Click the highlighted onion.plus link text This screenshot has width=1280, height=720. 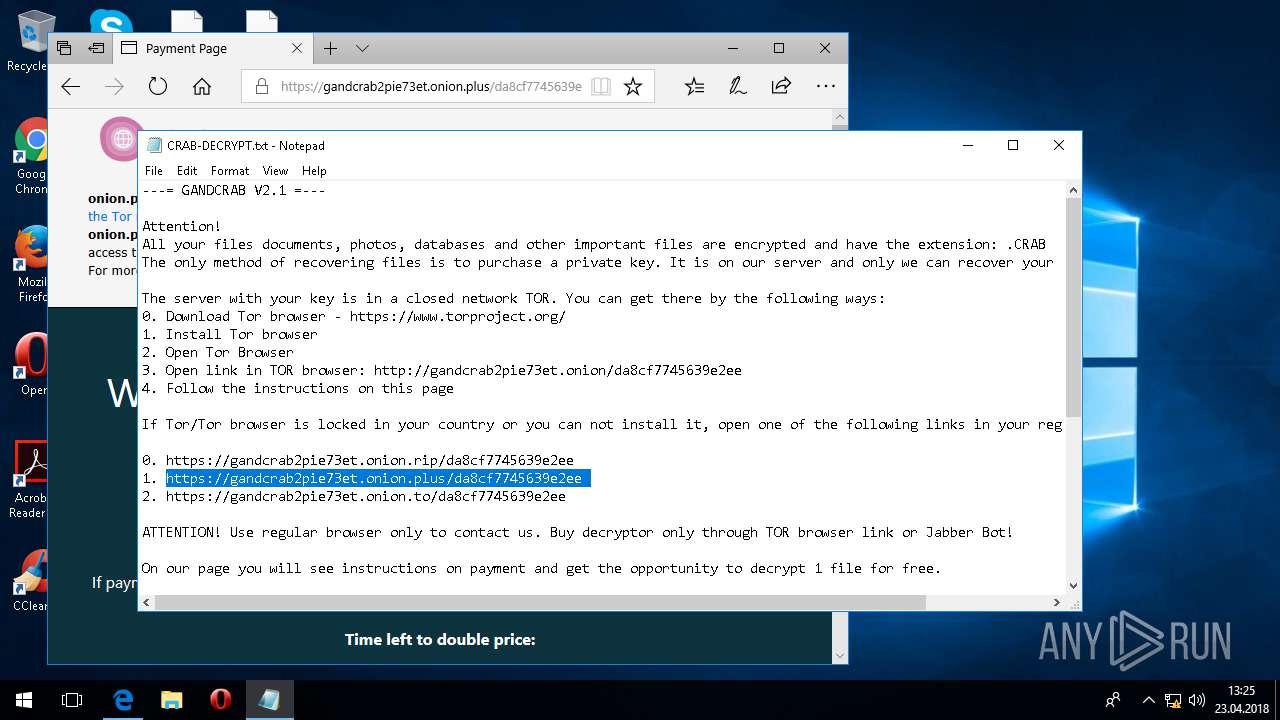point(373,478)
